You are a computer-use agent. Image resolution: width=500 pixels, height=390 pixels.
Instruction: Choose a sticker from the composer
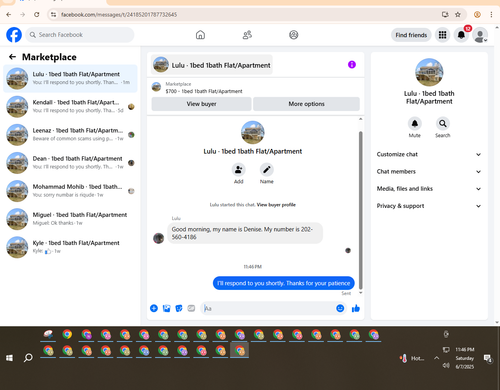pos(179,308)
